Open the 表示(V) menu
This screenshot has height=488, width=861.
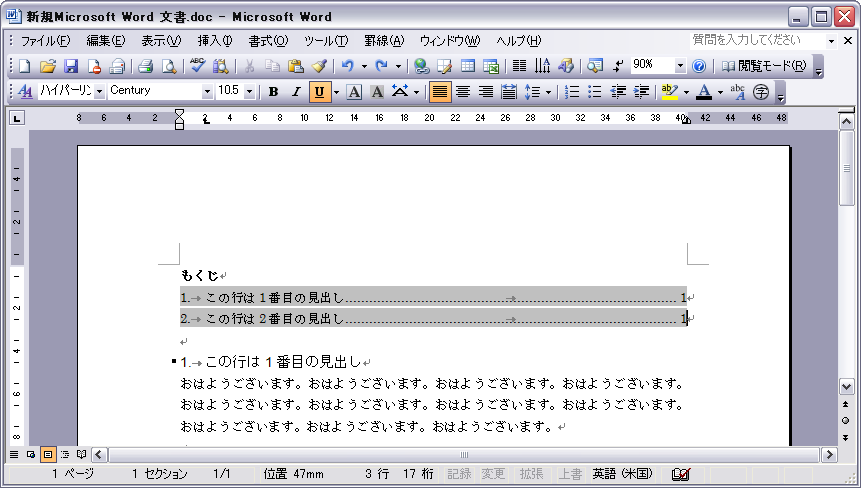point(161,41)
